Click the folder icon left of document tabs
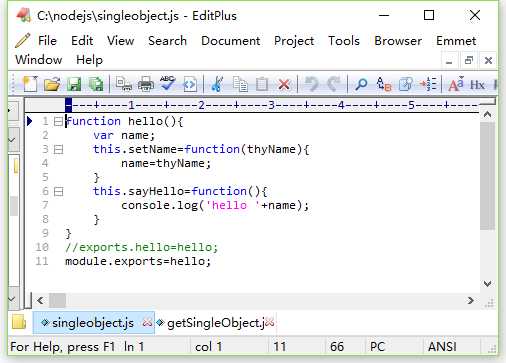This screenshot has width=506, height=363. (x=19, y=323)
